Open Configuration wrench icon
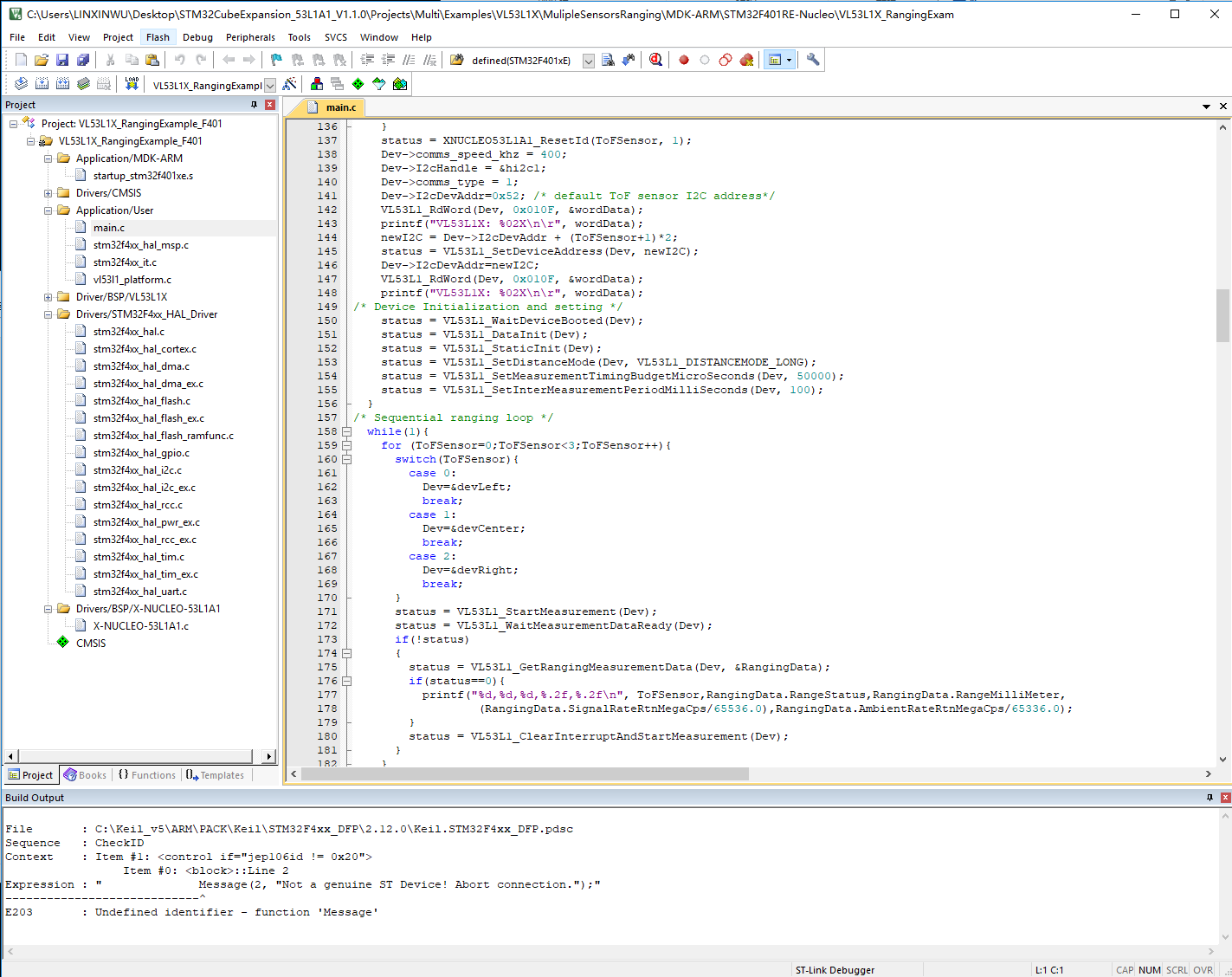 point(813,60)
